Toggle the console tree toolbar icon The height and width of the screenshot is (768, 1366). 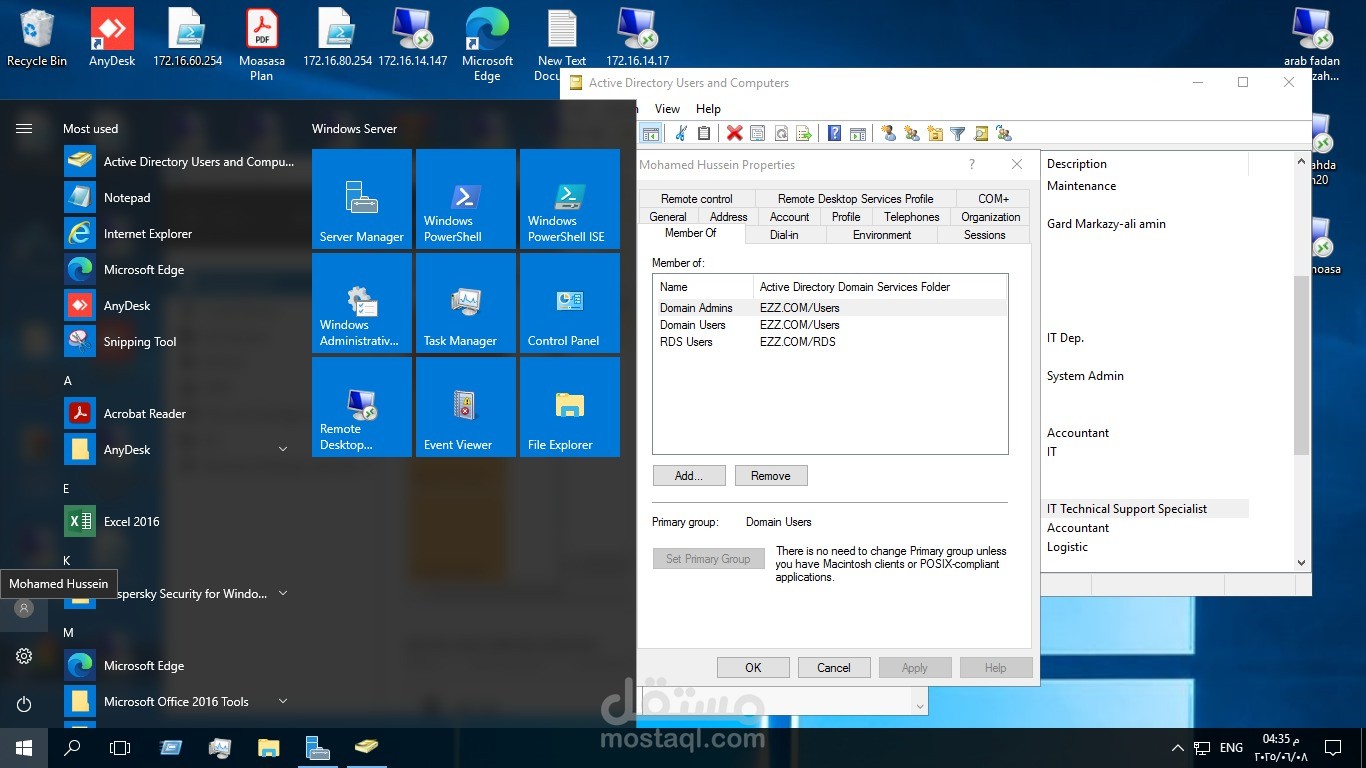click(650, 133)
